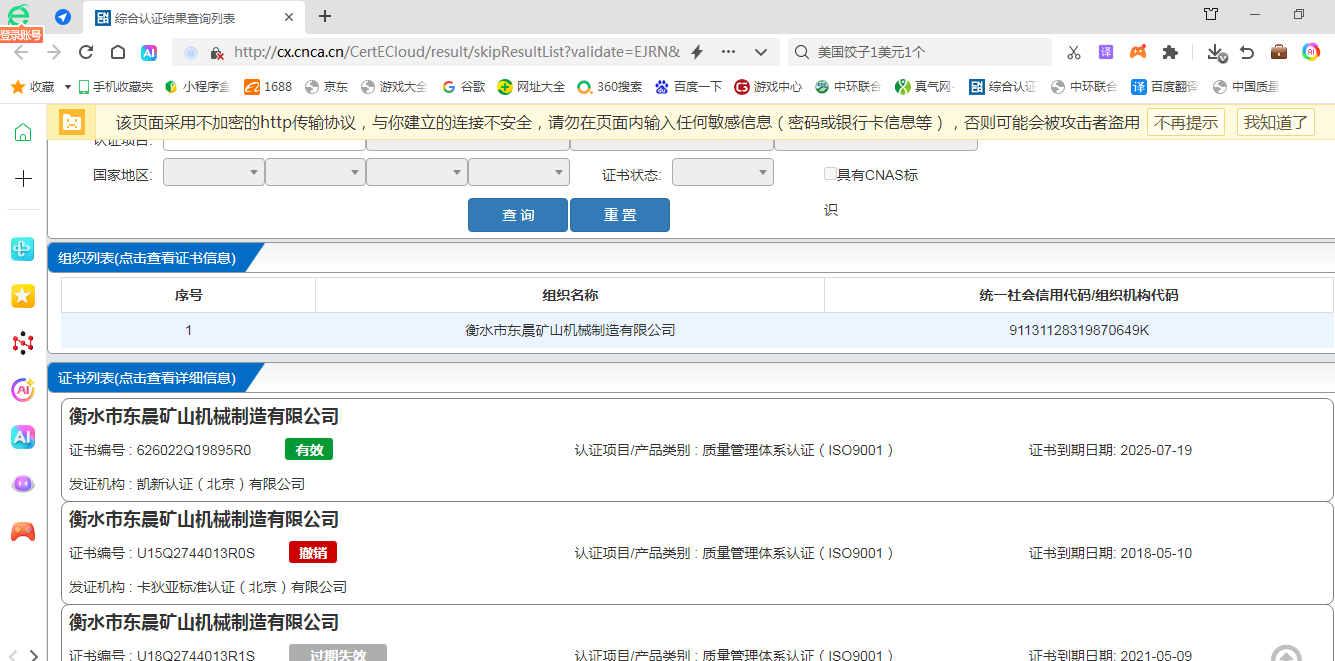
Task: Open the downloads manager icon
Action: coord(1216,52)
